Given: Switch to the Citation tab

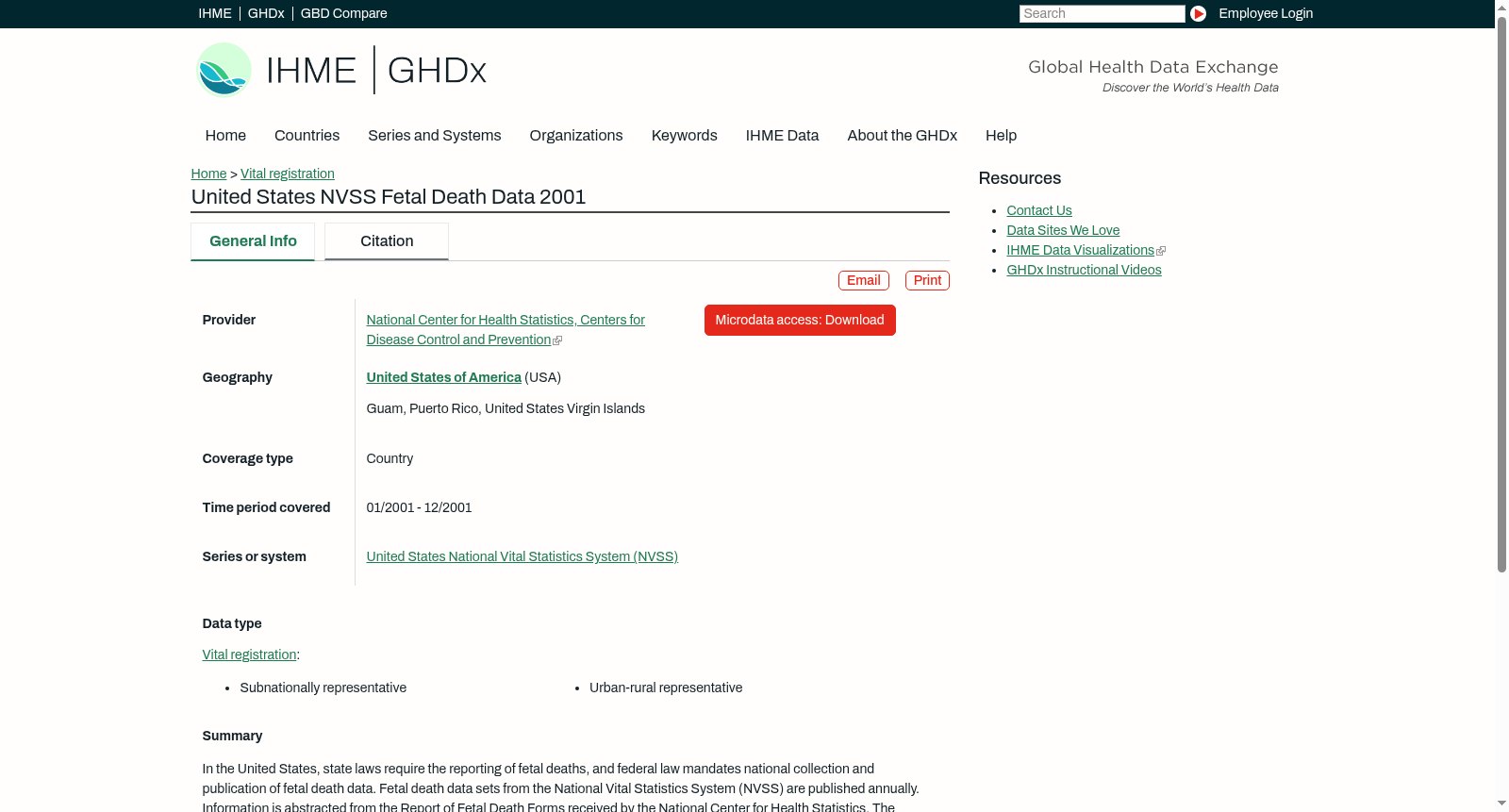Looking at the screenshot, I should click(387, 241).
